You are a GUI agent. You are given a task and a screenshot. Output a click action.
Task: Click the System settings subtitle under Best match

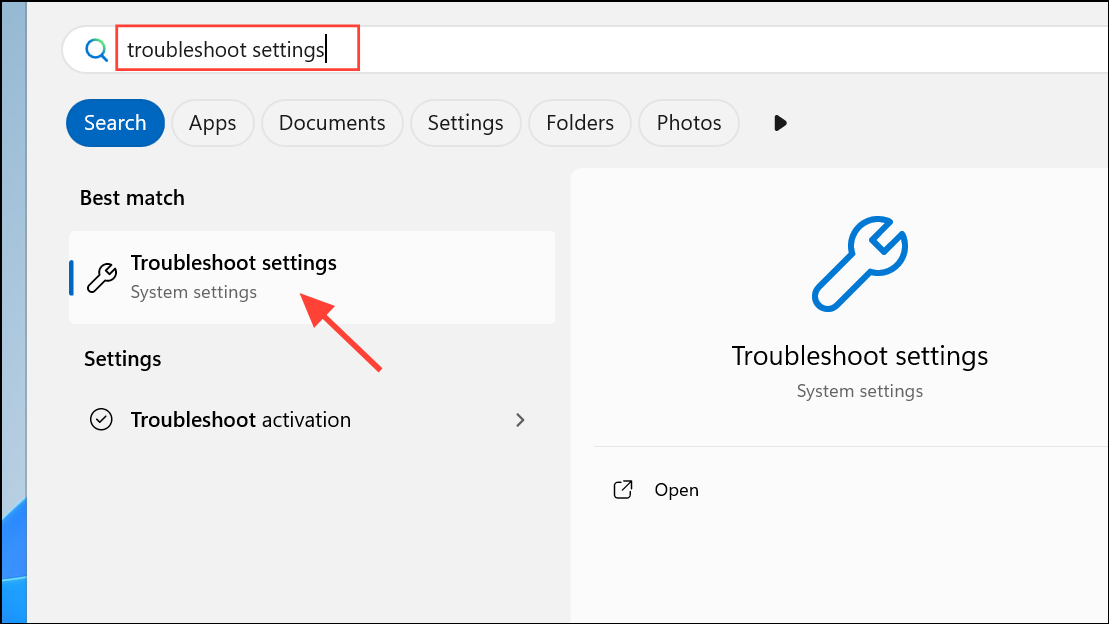coord(193,292)
